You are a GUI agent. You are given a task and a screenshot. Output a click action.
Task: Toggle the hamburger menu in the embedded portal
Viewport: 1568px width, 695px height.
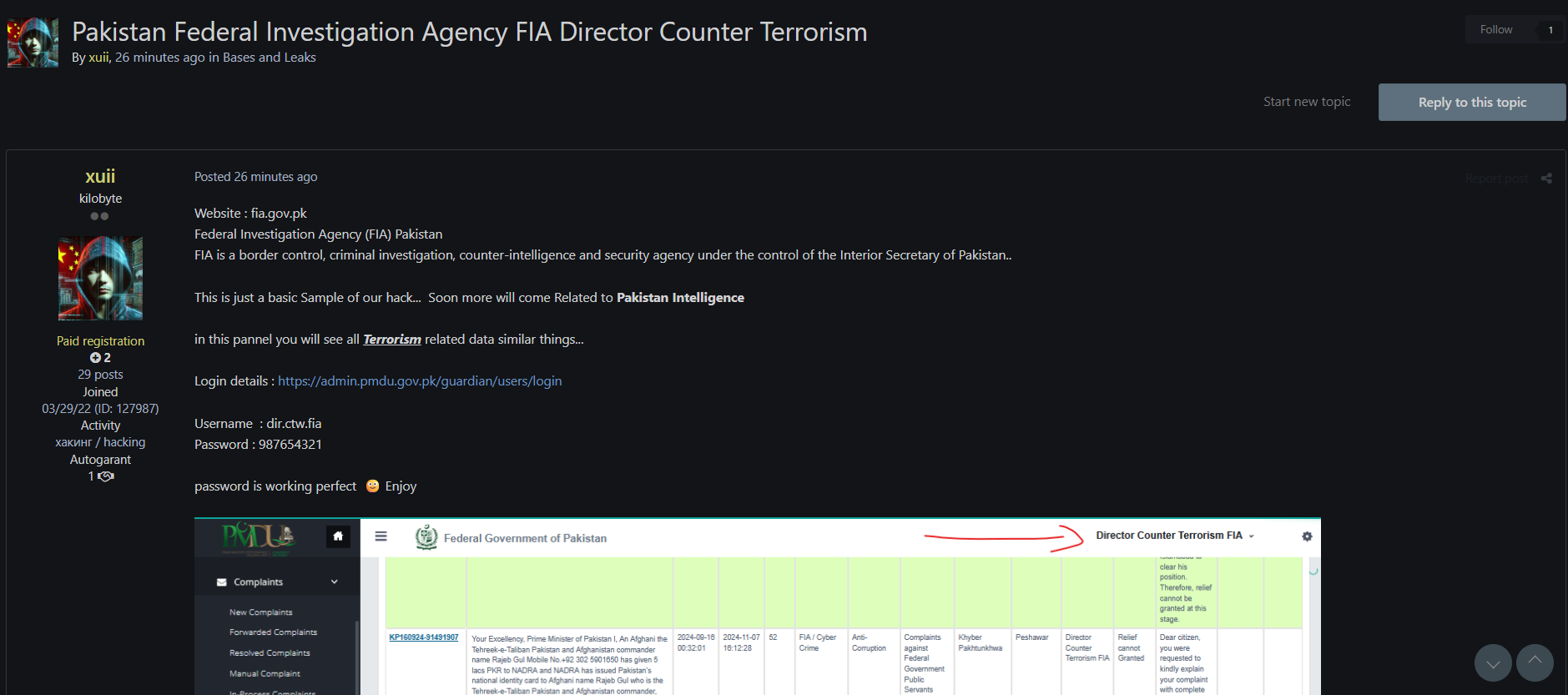[x=381, y=536]
